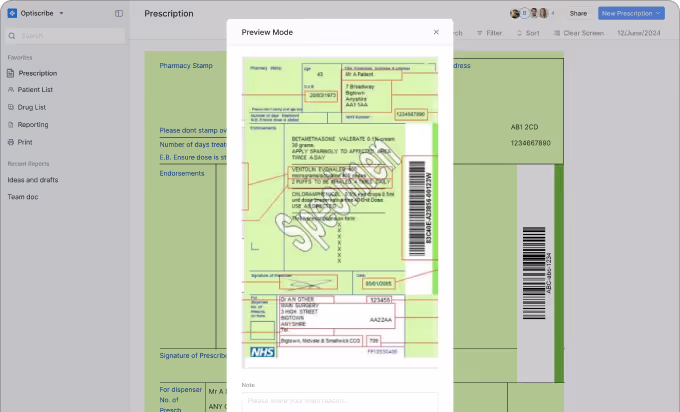Click the Prescription page title
The height and width of the screenshot is (412, 680).
tap(169, 13)
